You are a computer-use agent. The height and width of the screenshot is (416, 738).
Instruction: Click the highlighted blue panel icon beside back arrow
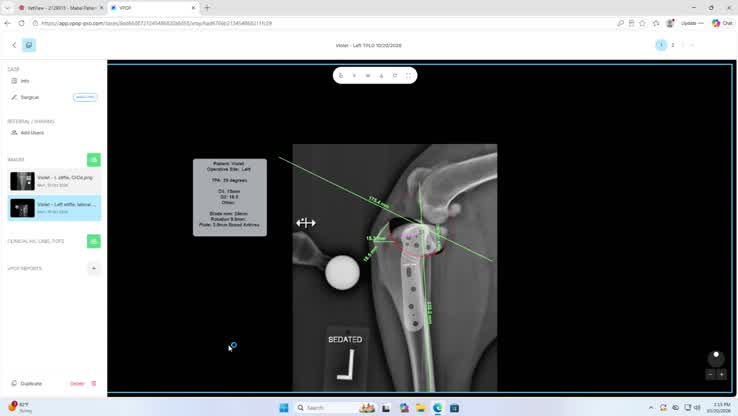coord(29,45)
